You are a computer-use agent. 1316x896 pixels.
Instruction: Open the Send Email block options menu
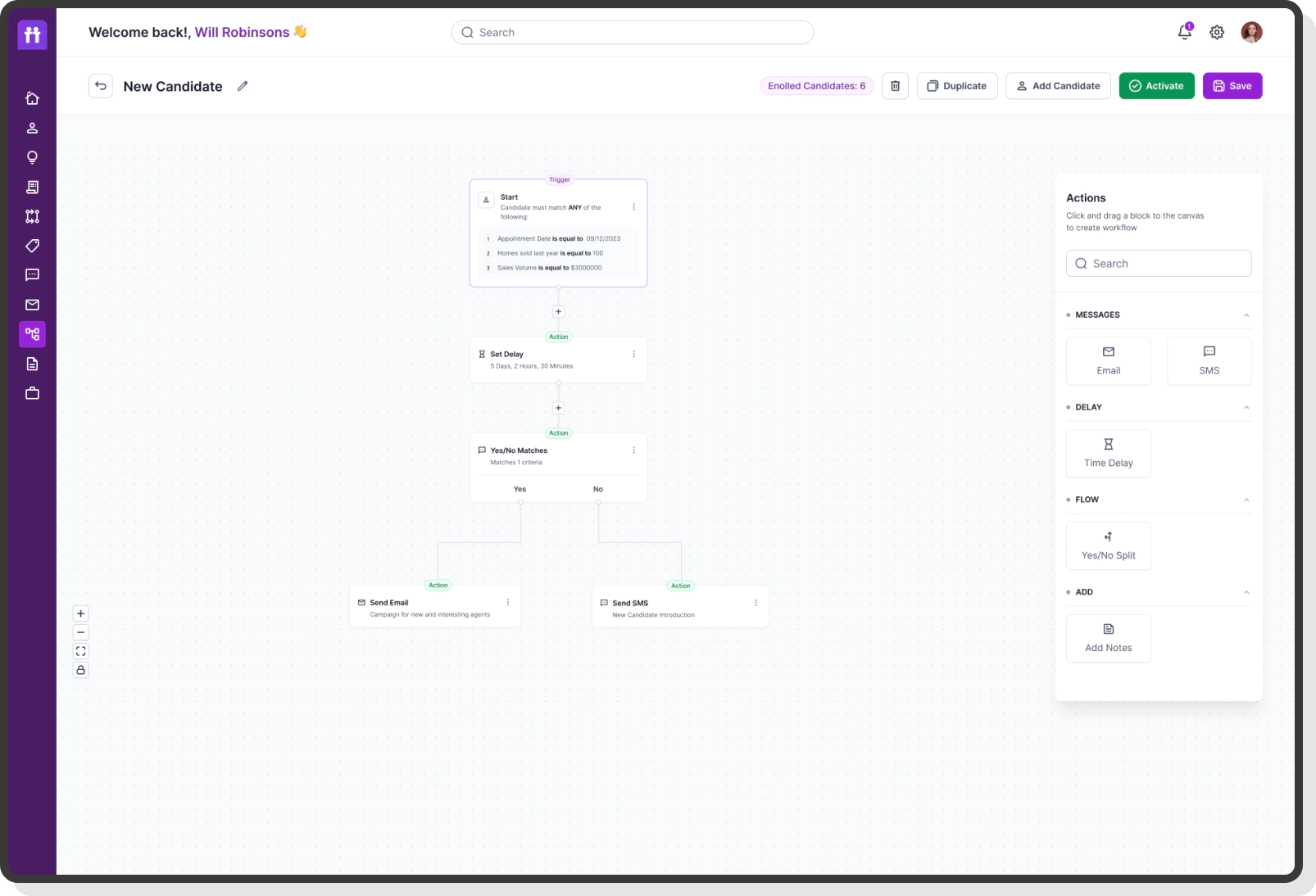(x=508, y=602)
